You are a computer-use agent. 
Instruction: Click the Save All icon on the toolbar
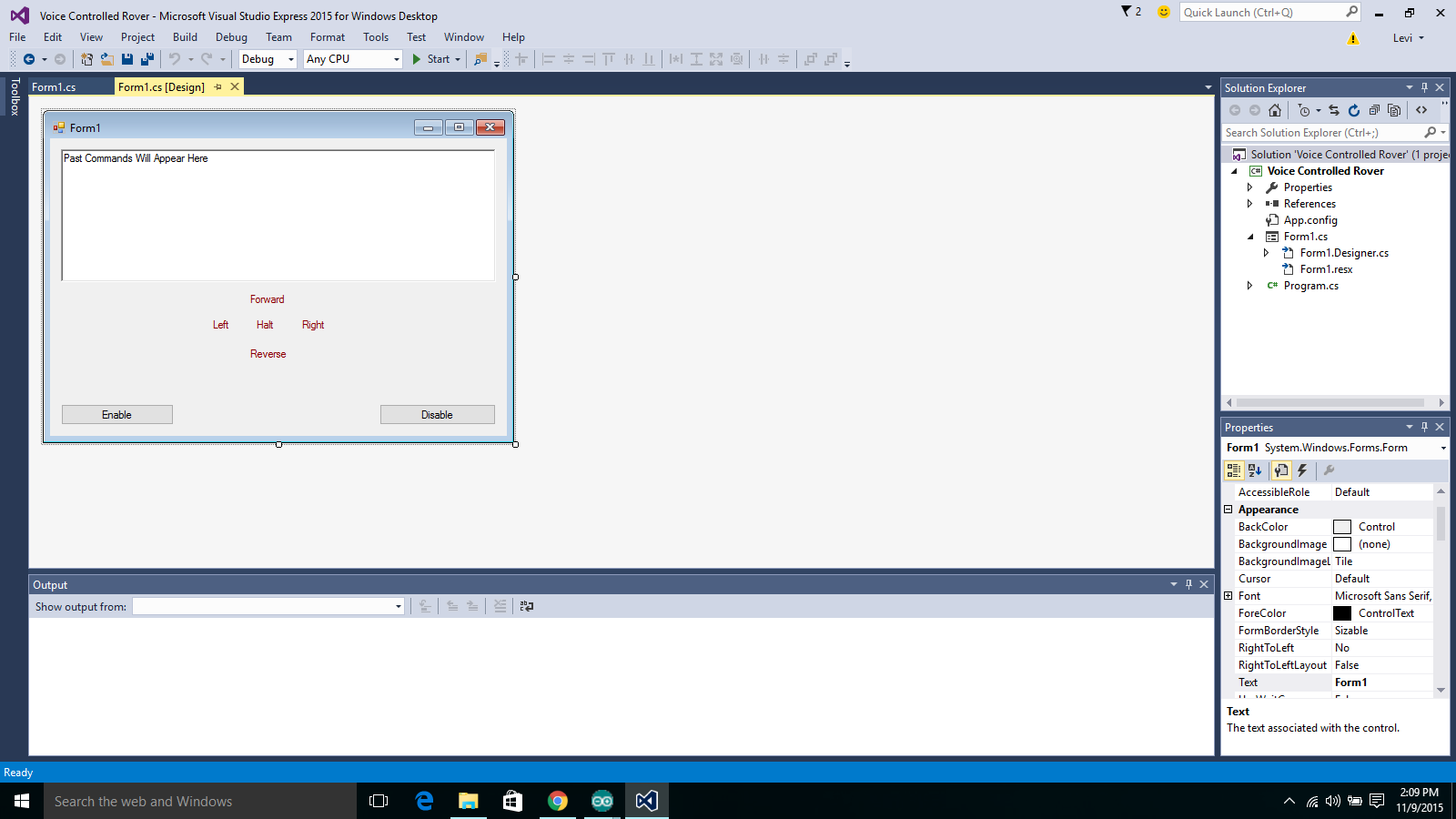146,59
